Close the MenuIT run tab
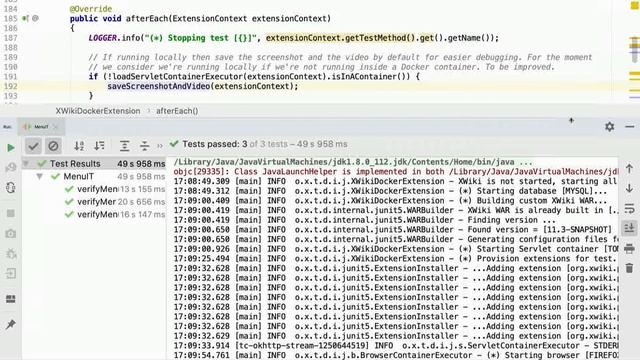This screenshot has width=640, height=360. (56, 127)
